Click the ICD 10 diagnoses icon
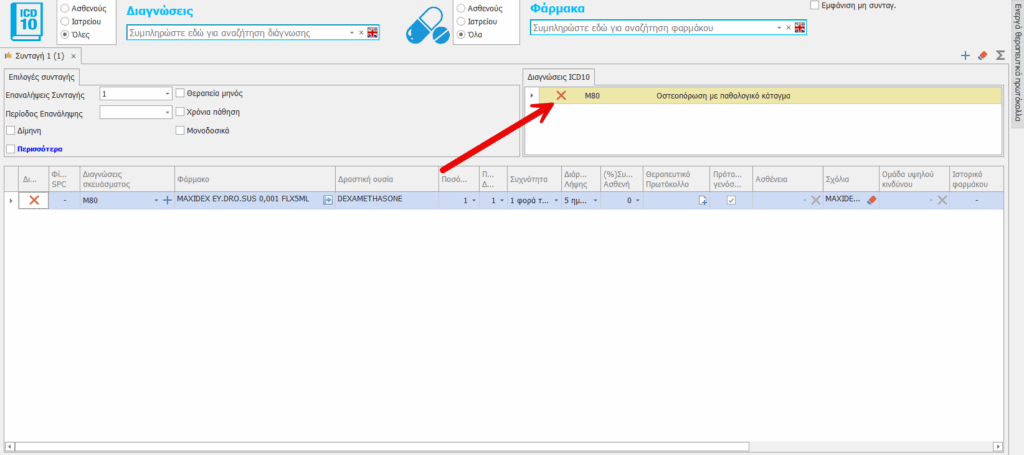The image size is (1024, 455). (x=29, y=18)
